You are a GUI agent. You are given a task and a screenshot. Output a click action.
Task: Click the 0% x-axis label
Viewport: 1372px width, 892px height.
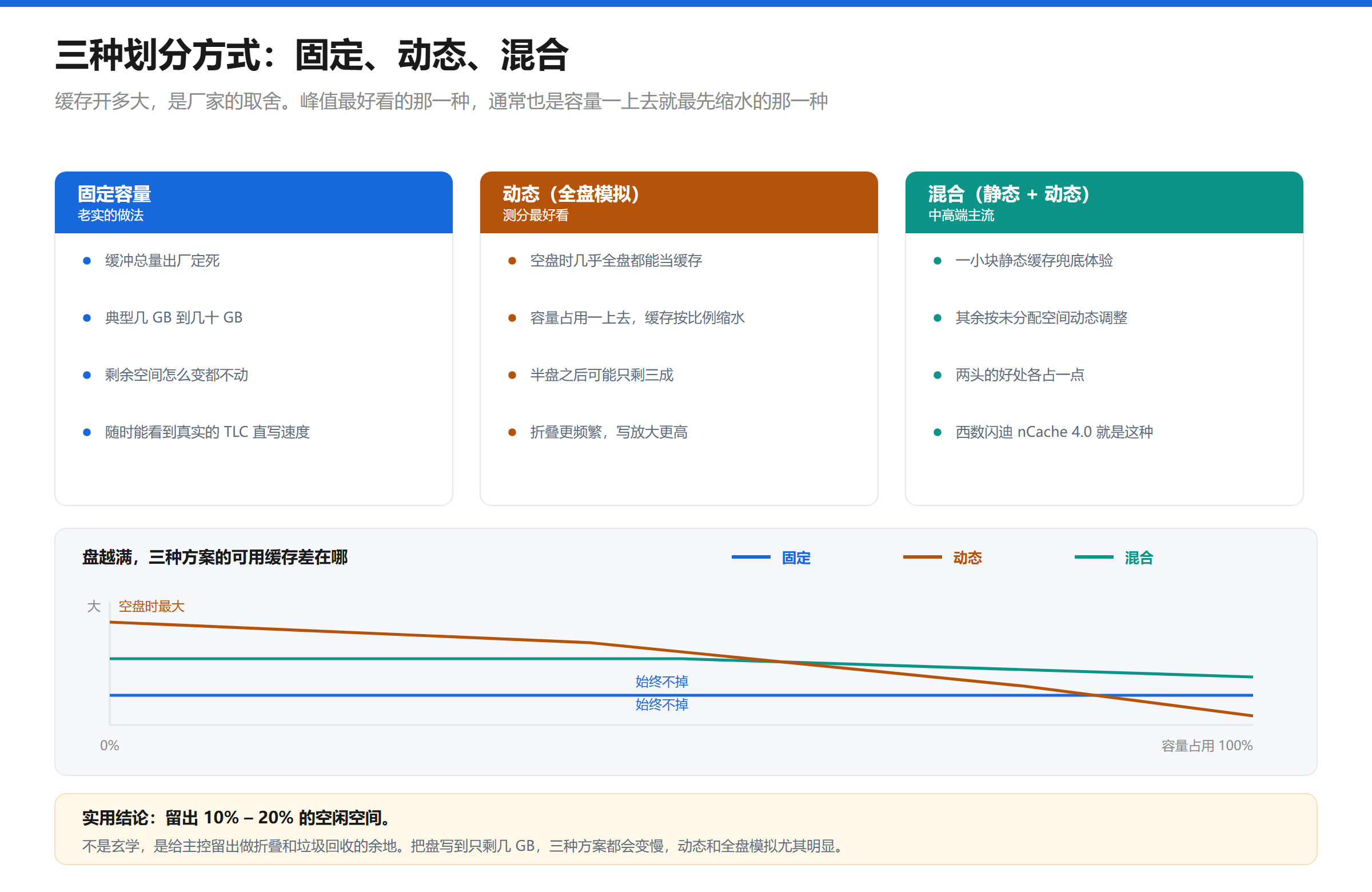pyautogui.click(x=110, y=746)
